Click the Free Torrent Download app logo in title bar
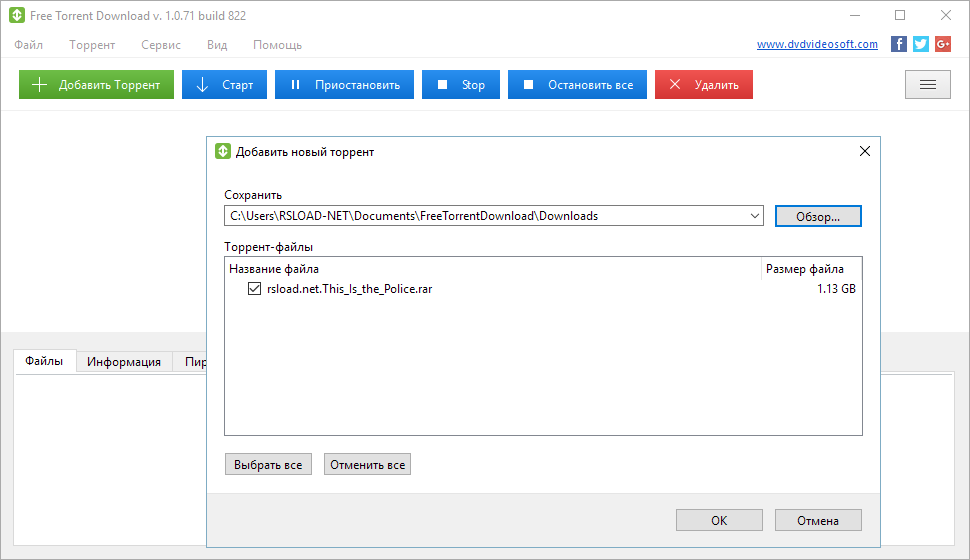The height and width of the screenshot is (560, 970). [x=17, y=15]
